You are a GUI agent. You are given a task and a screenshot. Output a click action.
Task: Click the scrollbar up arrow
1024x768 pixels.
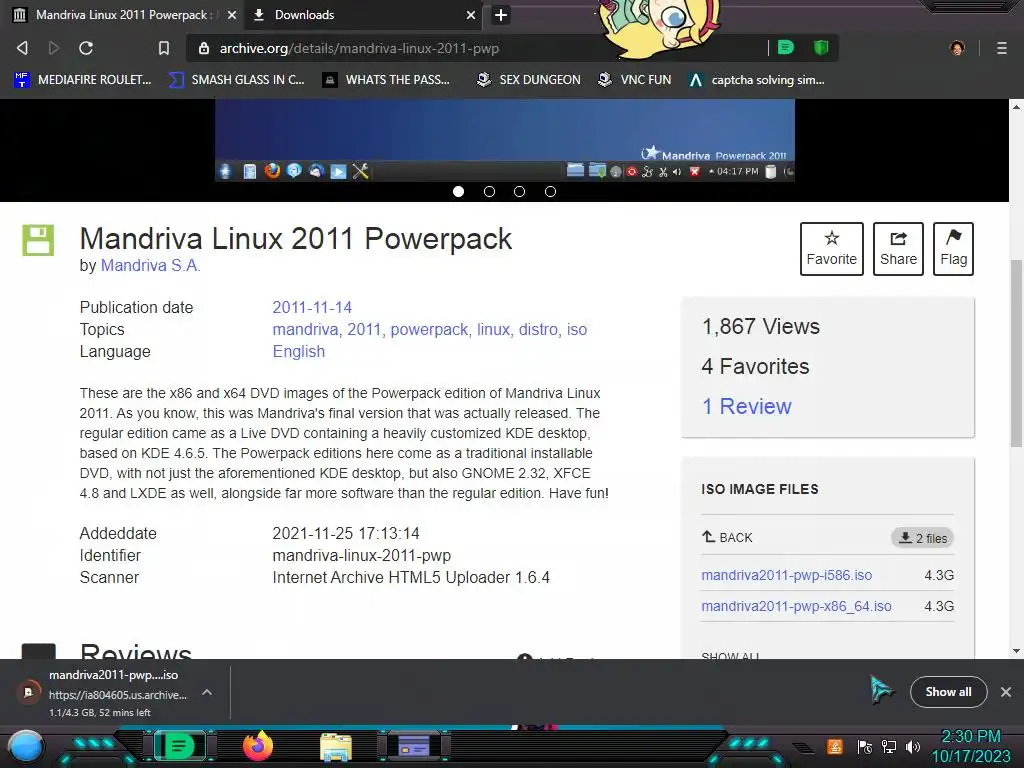(1016, 106)
